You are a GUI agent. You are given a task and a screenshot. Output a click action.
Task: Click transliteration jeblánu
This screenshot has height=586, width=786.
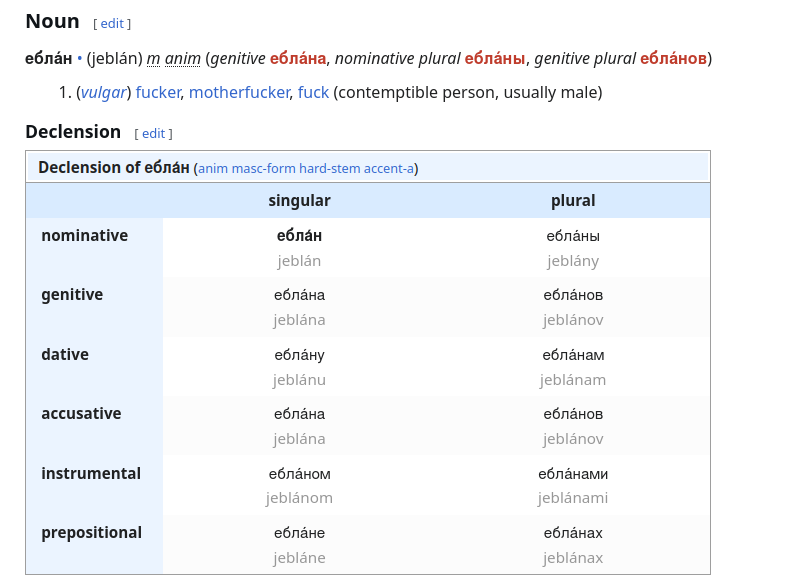coord(299,380)
